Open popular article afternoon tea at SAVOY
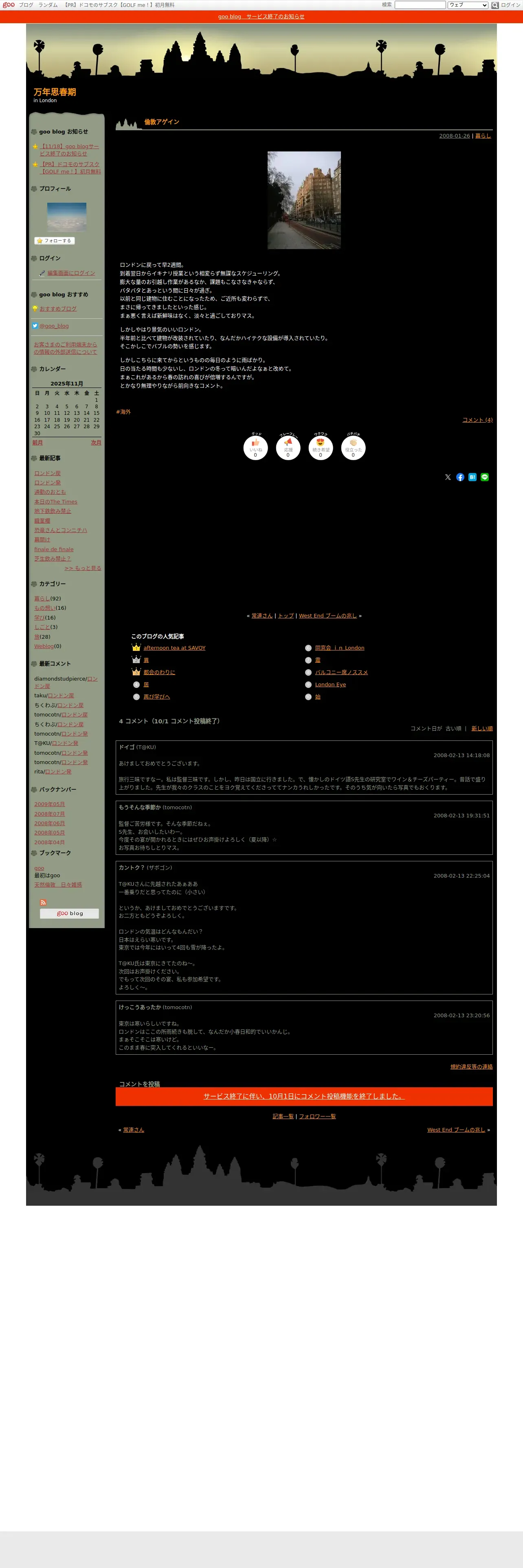 coord(174,648)
